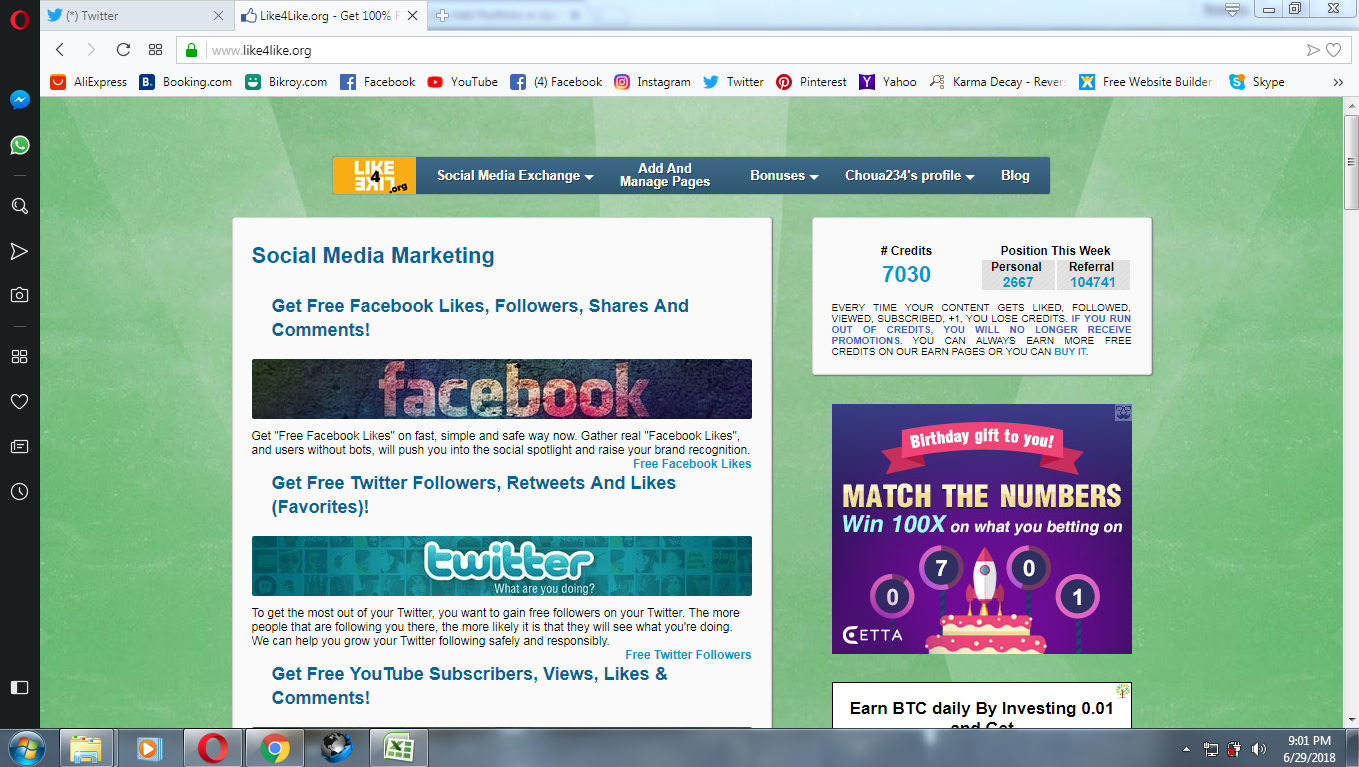Click the Like4Like.org site logo
The height and width of the screenshot is (767, 1359).
pyautogui.click(x=374, y=175)
